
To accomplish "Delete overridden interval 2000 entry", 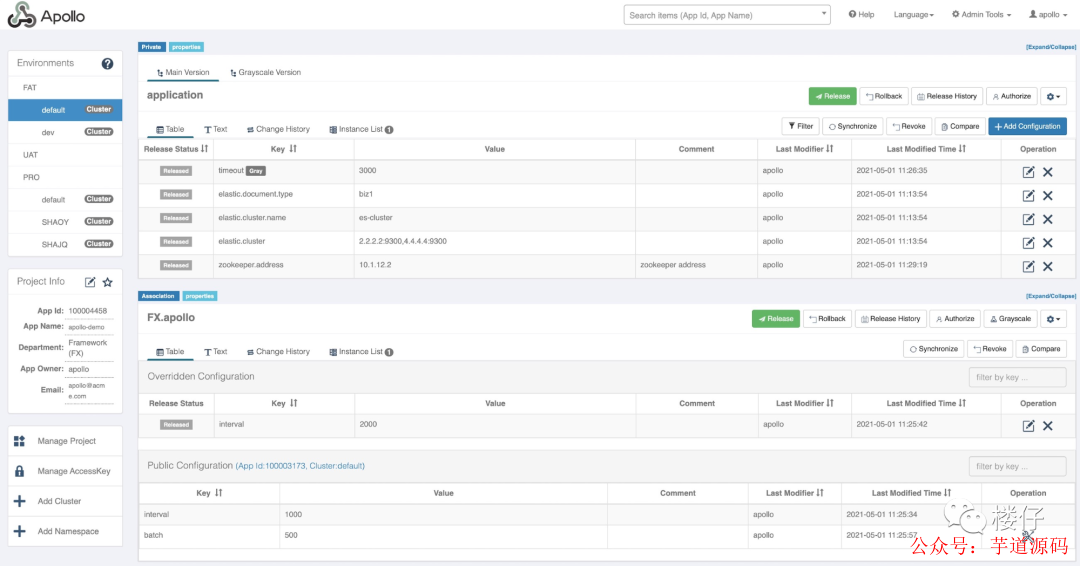I will 1048,426.
